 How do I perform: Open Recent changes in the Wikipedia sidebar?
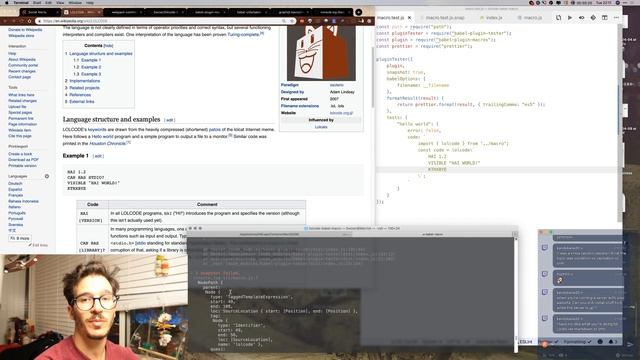22,71
